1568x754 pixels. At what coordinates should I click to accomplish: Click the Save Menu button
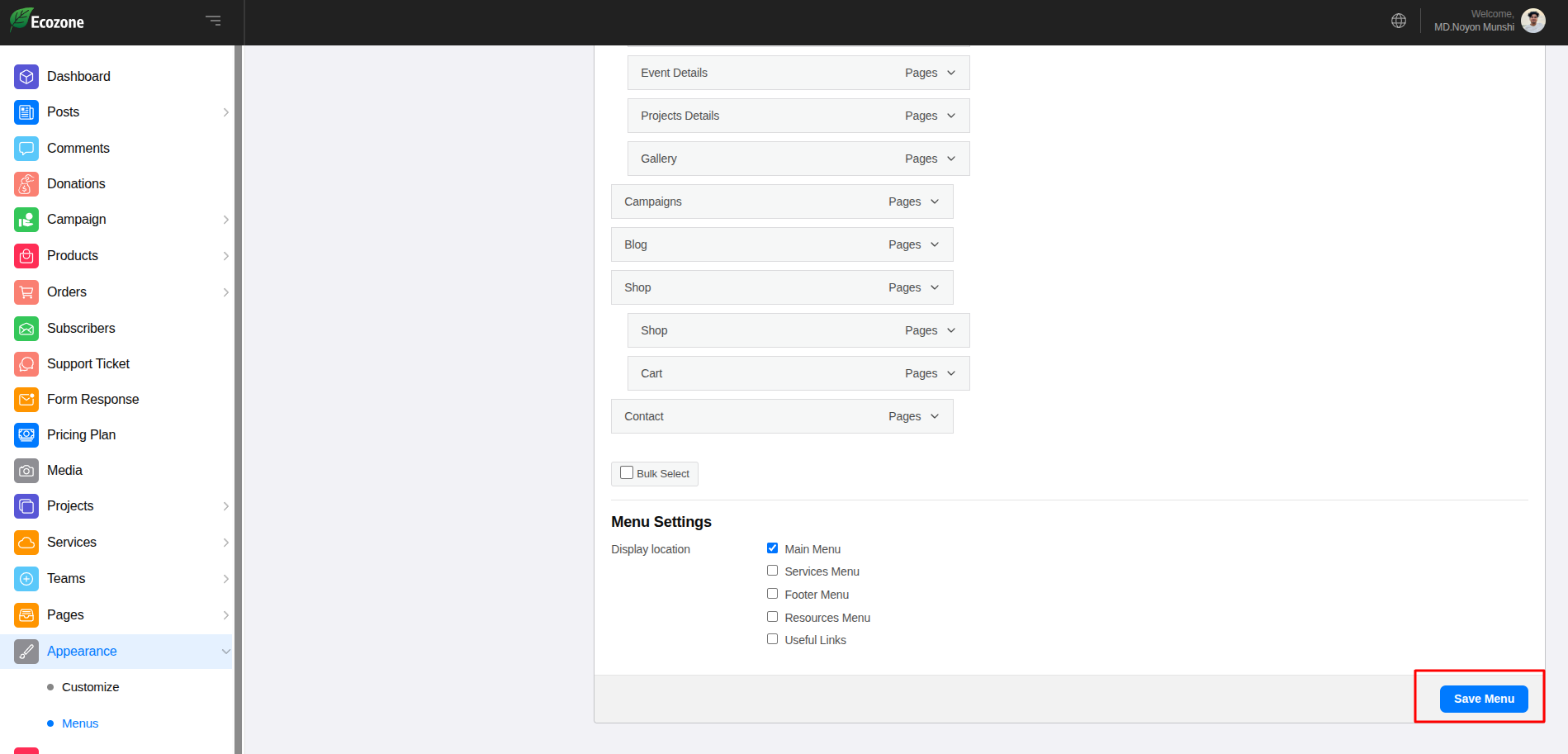1484,699
